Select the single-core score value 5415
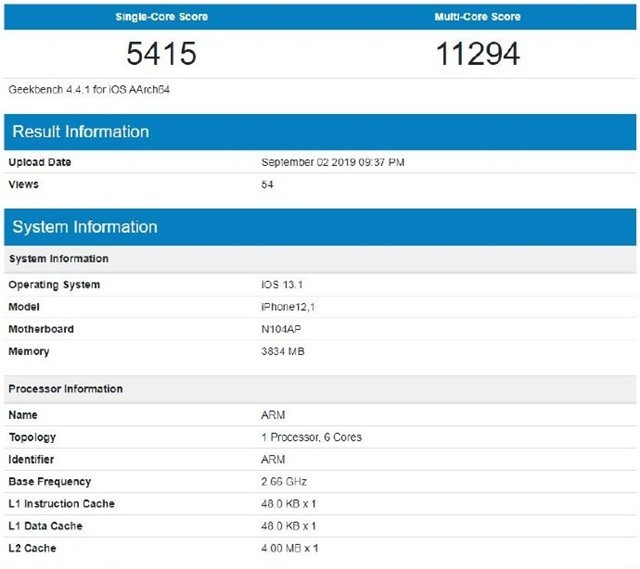Screen dimensions: 640x569 [x=161, y=53]
